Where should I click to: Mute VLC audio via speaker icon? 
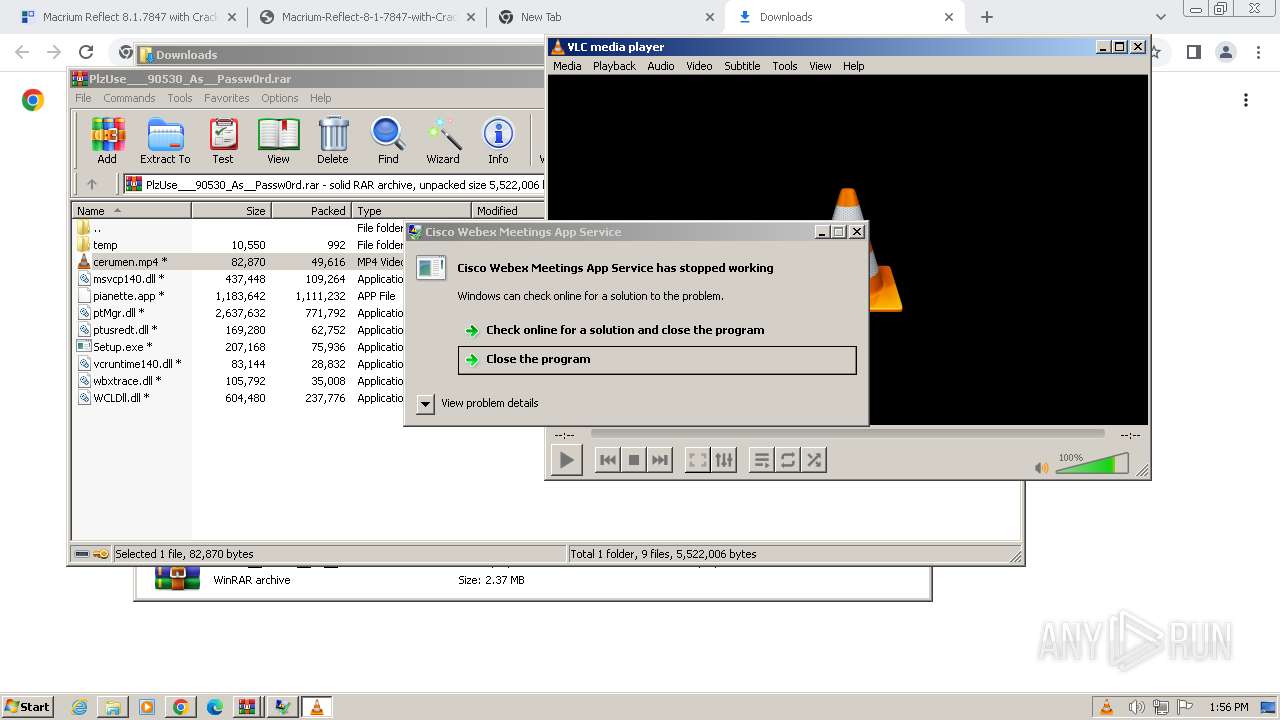[x=1042, y=467]
